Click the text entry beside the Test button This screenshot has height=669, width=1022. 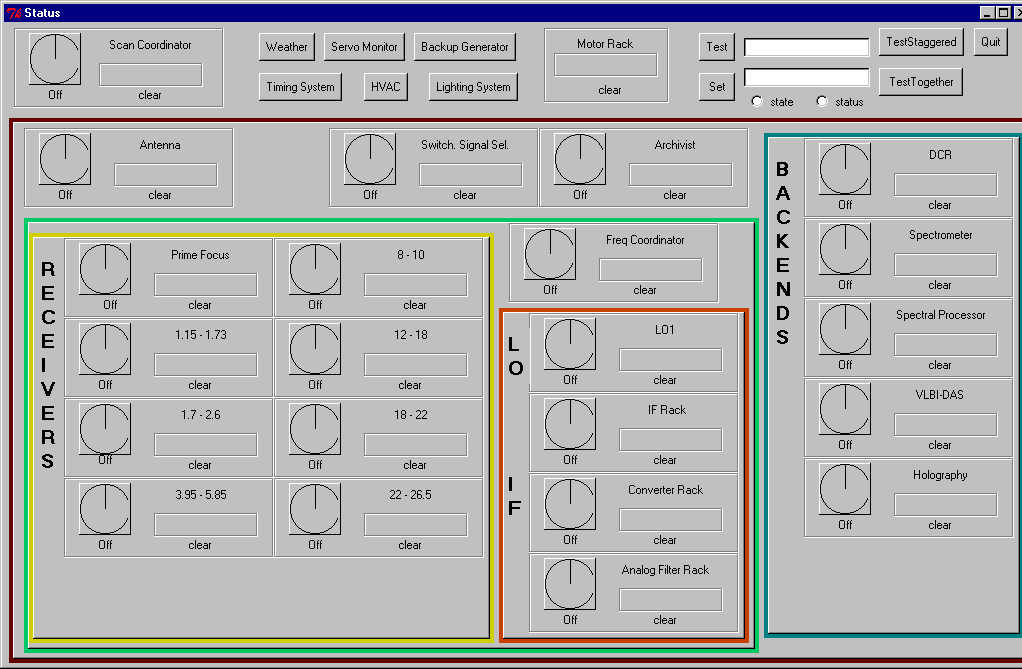click(x=805, y=46)
